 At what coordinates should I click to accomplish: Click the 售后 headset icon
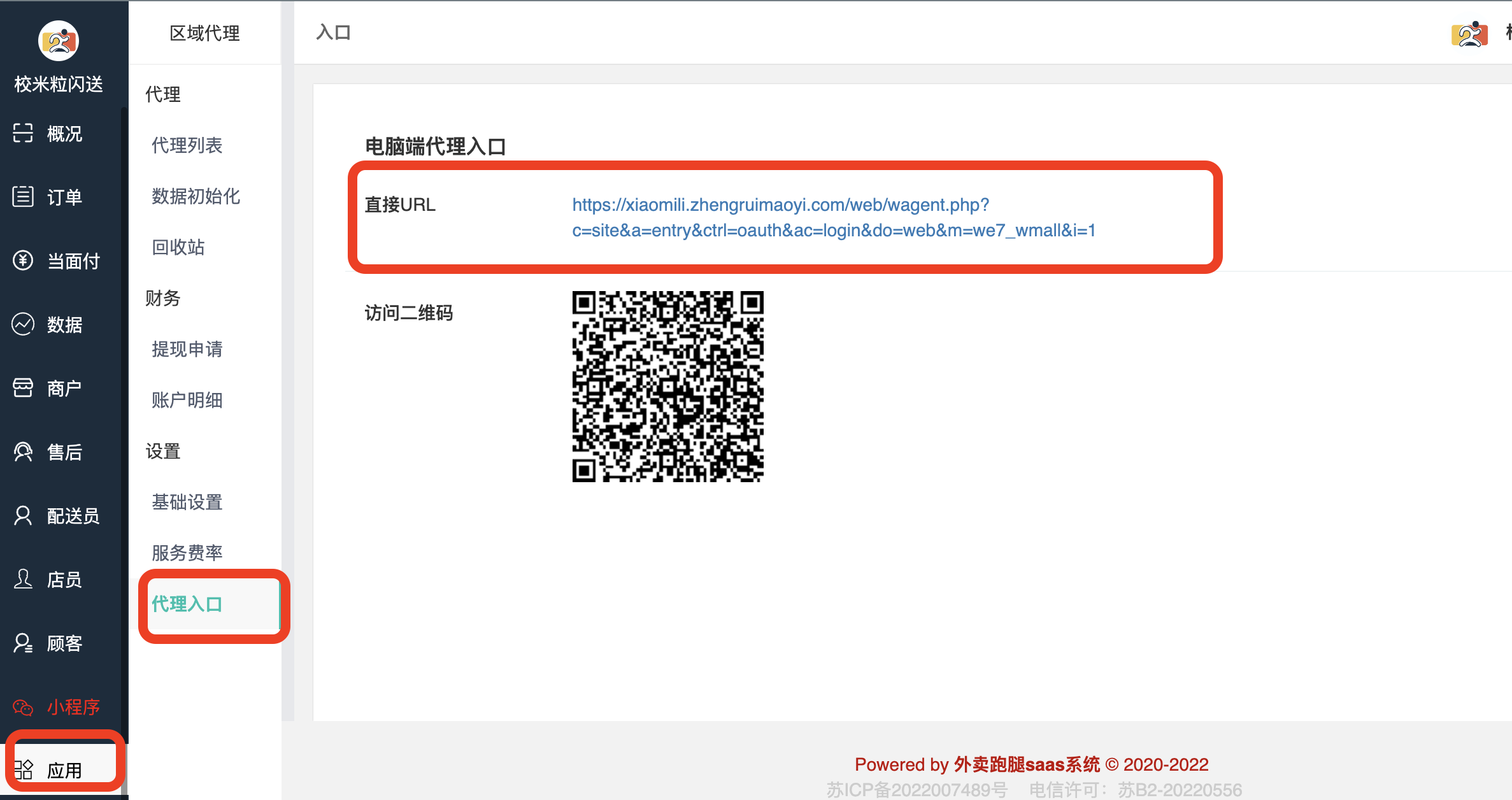[23, 452]
